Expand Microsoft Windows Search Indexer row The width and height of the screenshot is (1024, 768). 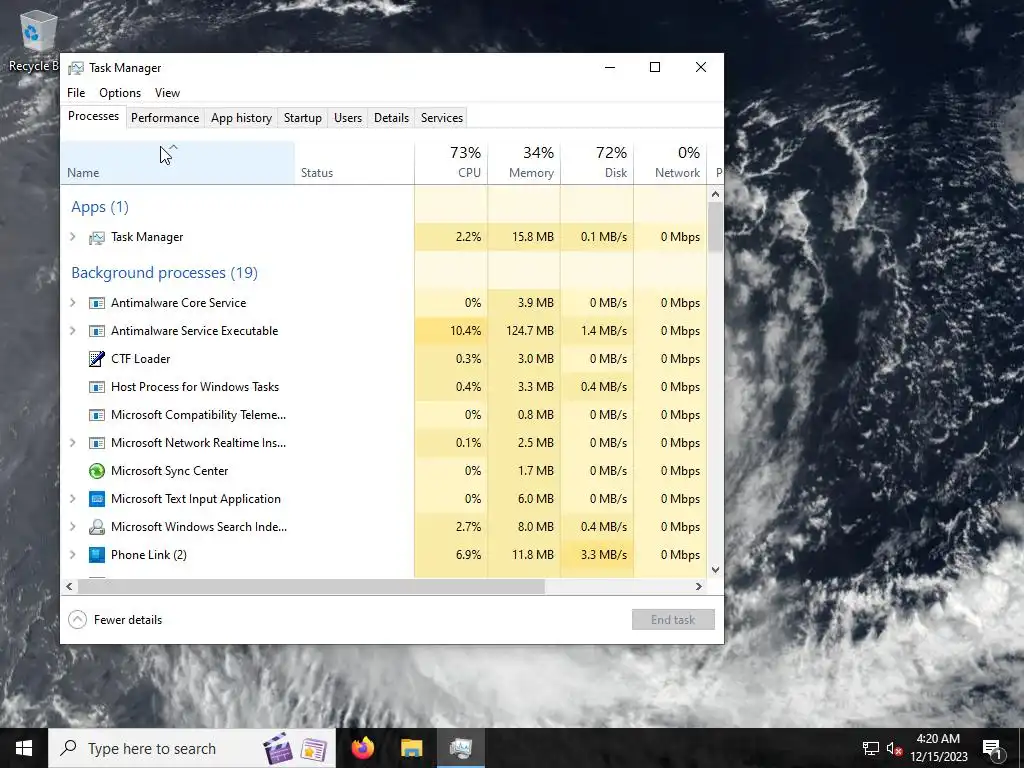pos(72,527)
